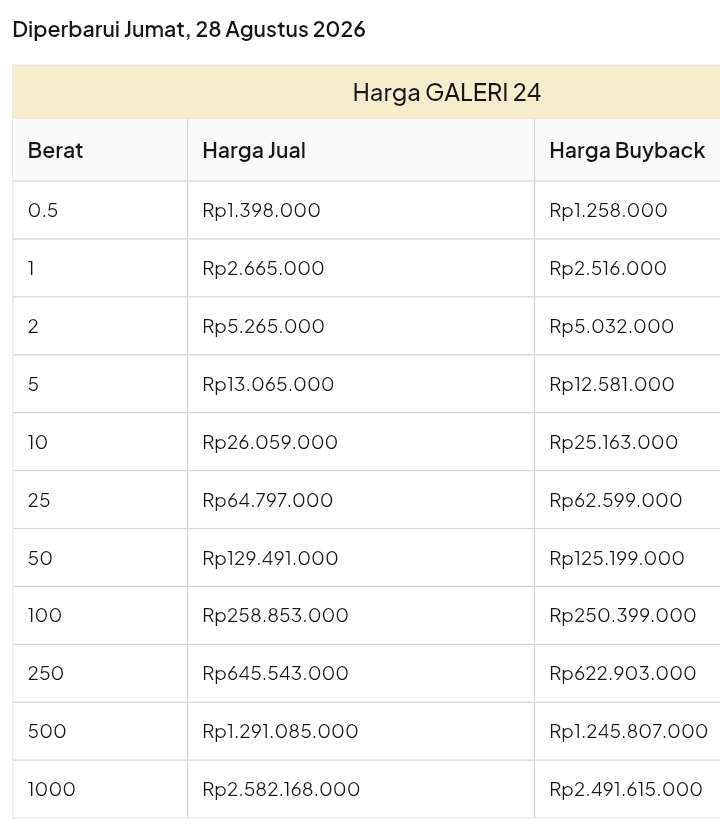The image size is (720, 832).
Task: Click the update date text 28 Agustus 2026
Action: [x=280, y=29]
